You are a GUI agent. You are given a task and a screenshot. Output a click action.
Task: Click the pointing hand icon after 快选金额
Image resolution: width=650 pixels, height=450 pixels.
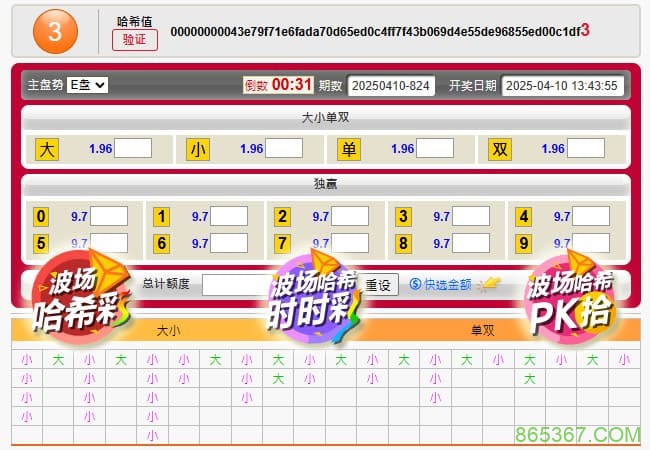[x=490, y=284]
